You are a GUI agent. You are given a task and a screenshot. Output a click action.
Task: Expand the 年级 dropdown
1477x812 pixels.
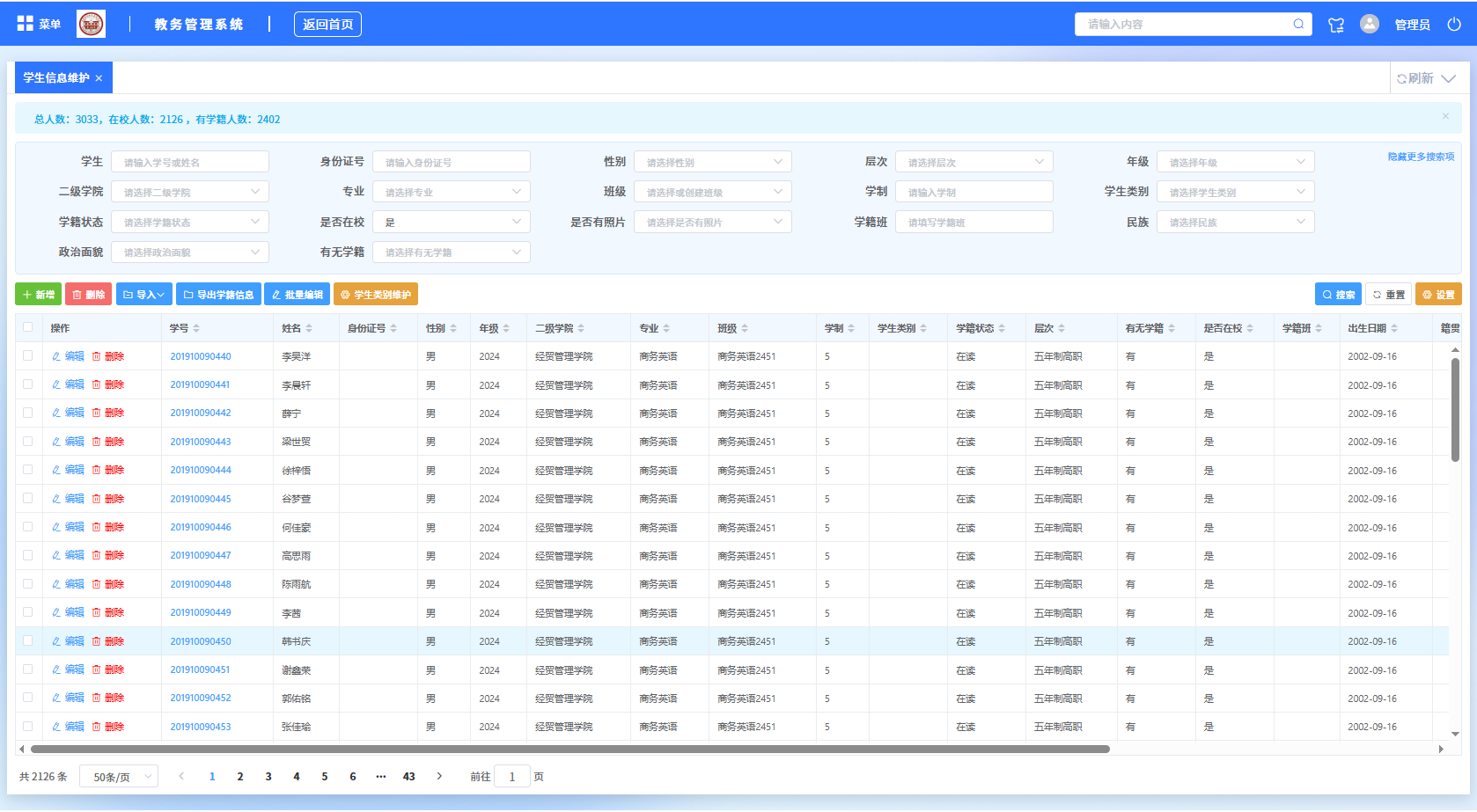(1235, 162)
